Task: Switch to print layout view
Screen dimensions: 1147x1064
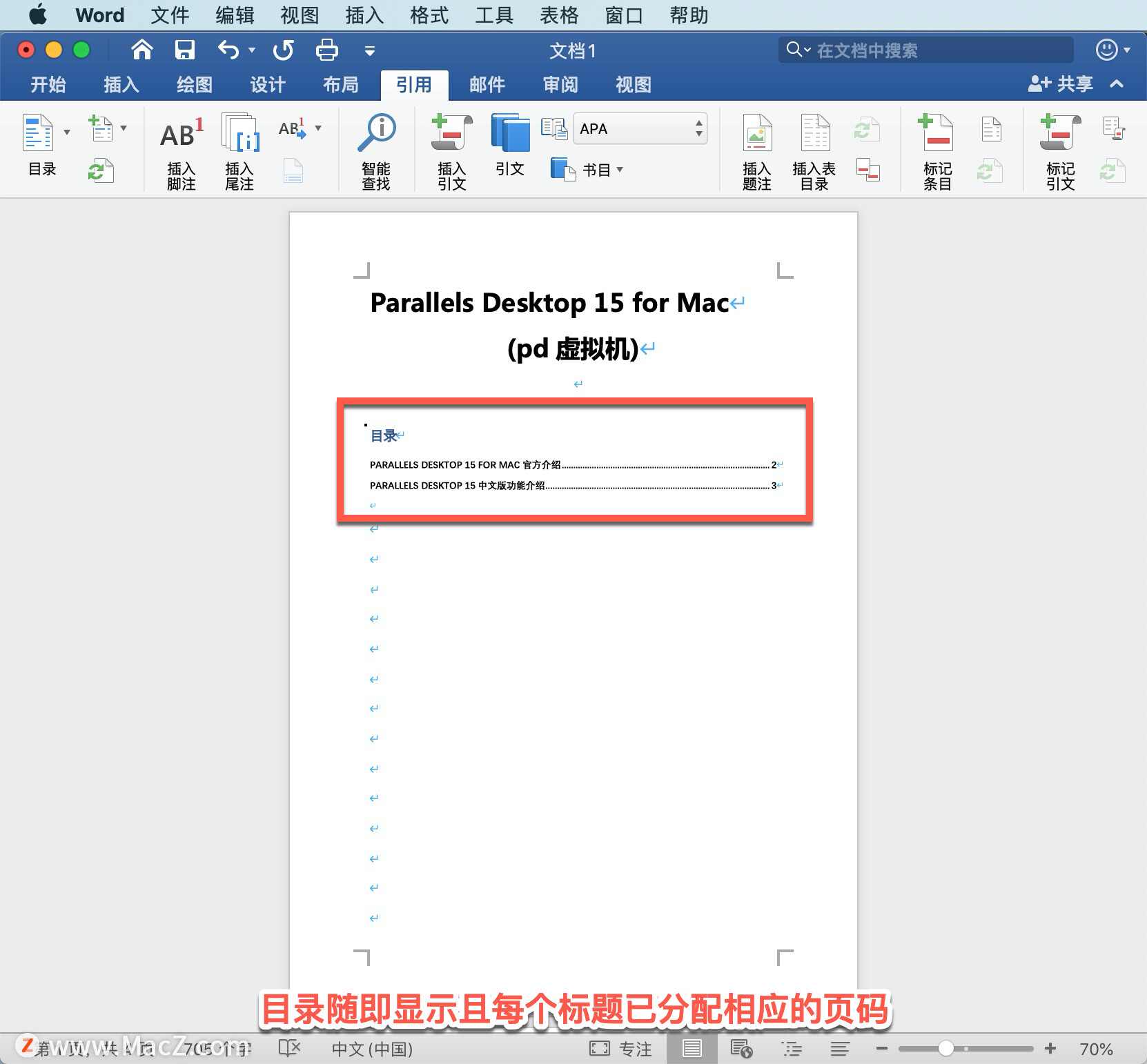Action: coord(692,1049)
